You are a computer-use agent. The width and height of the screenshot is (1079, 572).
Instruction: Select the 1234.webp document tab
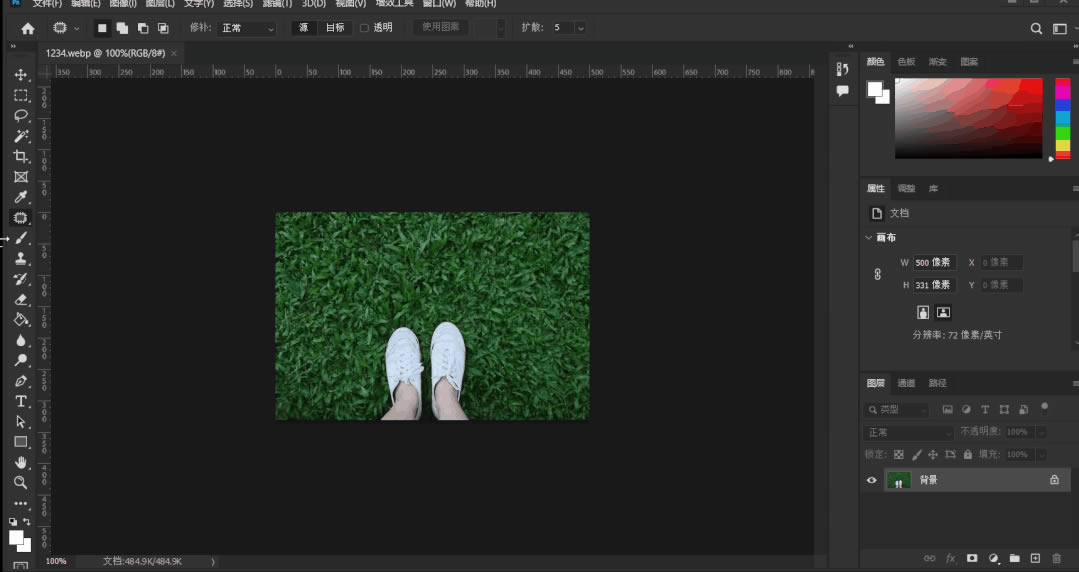click(x=105, y=53)
